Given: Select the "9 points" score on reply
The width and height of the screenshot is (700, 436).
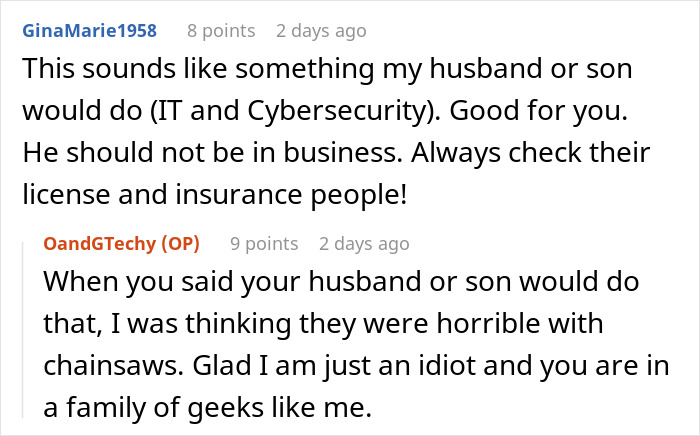Looking at the screenshot, I should coord(264,244).
